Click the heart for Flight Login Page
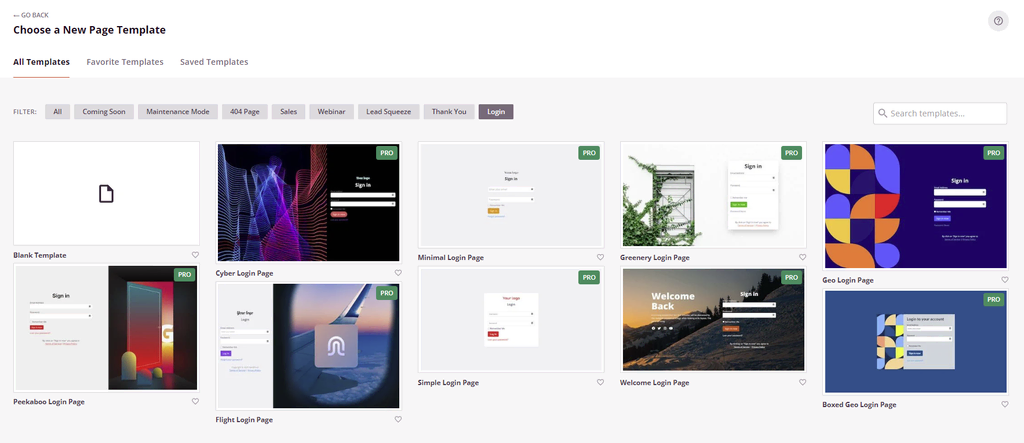The height and width of the screenshot is (443, 1024). [398, 419]
